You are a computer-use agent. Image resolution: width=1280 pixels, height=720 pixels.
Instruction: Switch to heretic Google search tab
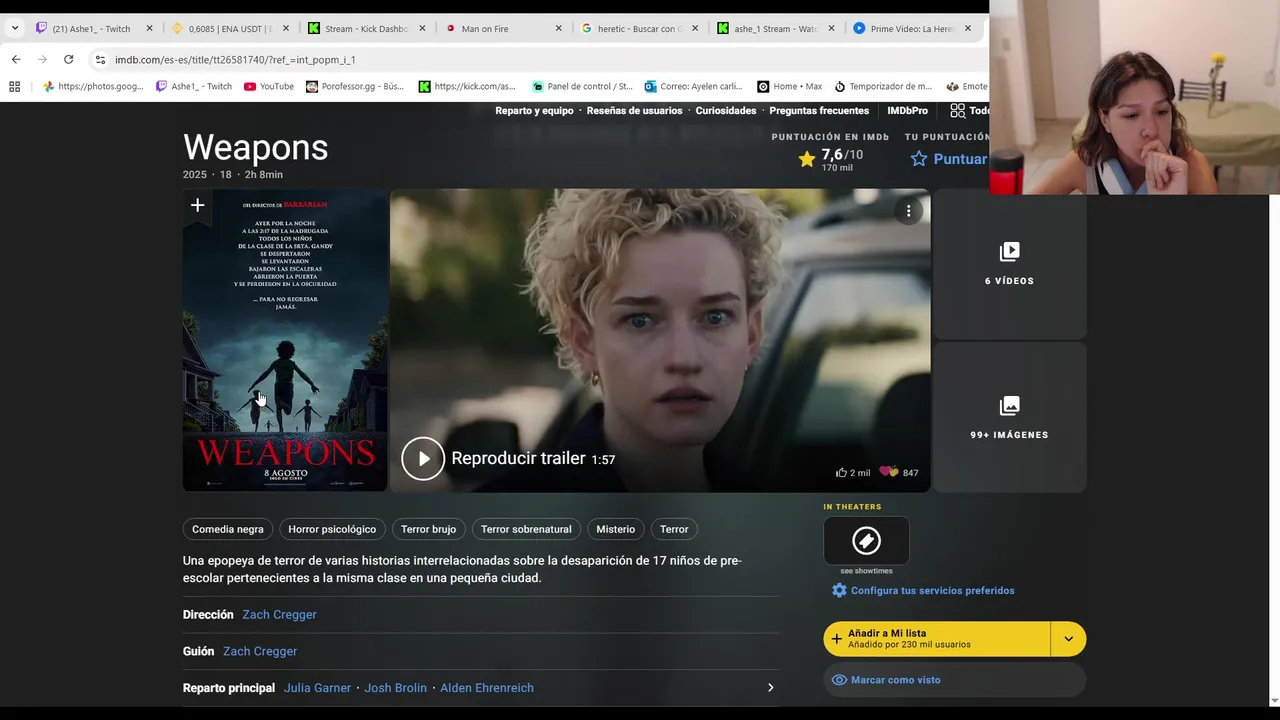tap(640, 29)
